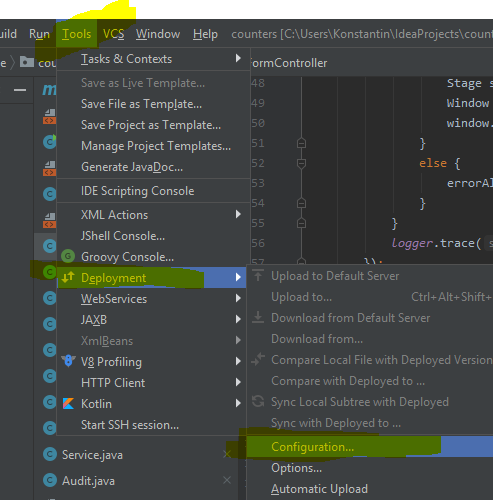
Task: Click arrow next to V8 Profiling
Action: tap(238, 361)
